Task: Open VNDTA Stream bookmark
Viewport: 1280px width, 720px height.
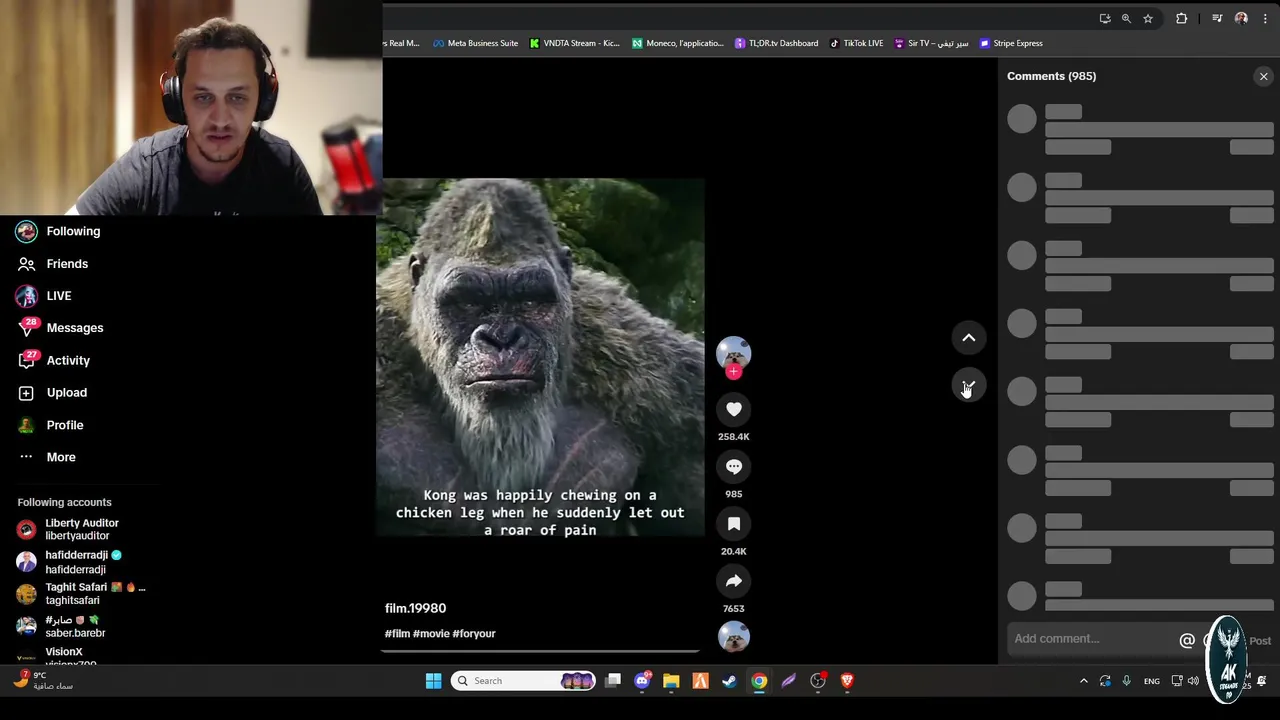Action: pos(575,43)
